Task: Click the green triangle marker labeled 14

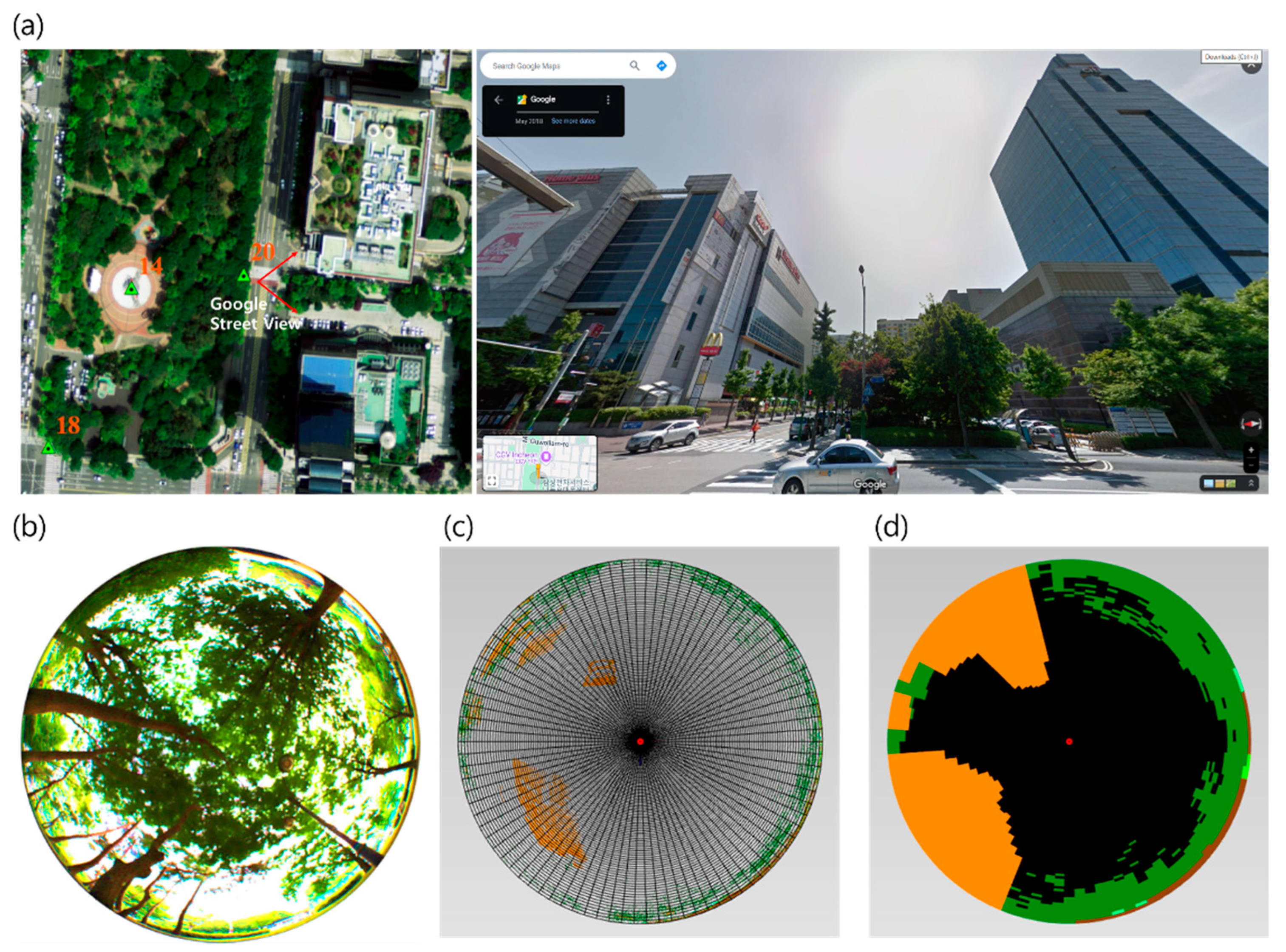Action: pyautogui.click(x=132, y=288)
